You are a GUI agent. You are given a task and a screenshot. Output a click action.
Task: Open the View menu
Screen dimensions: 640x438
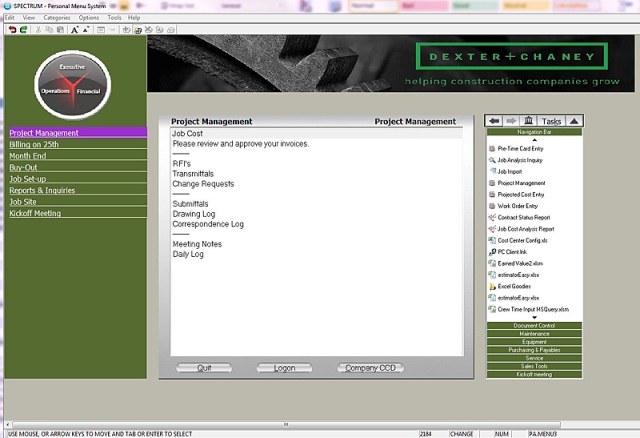pos(29,18)
